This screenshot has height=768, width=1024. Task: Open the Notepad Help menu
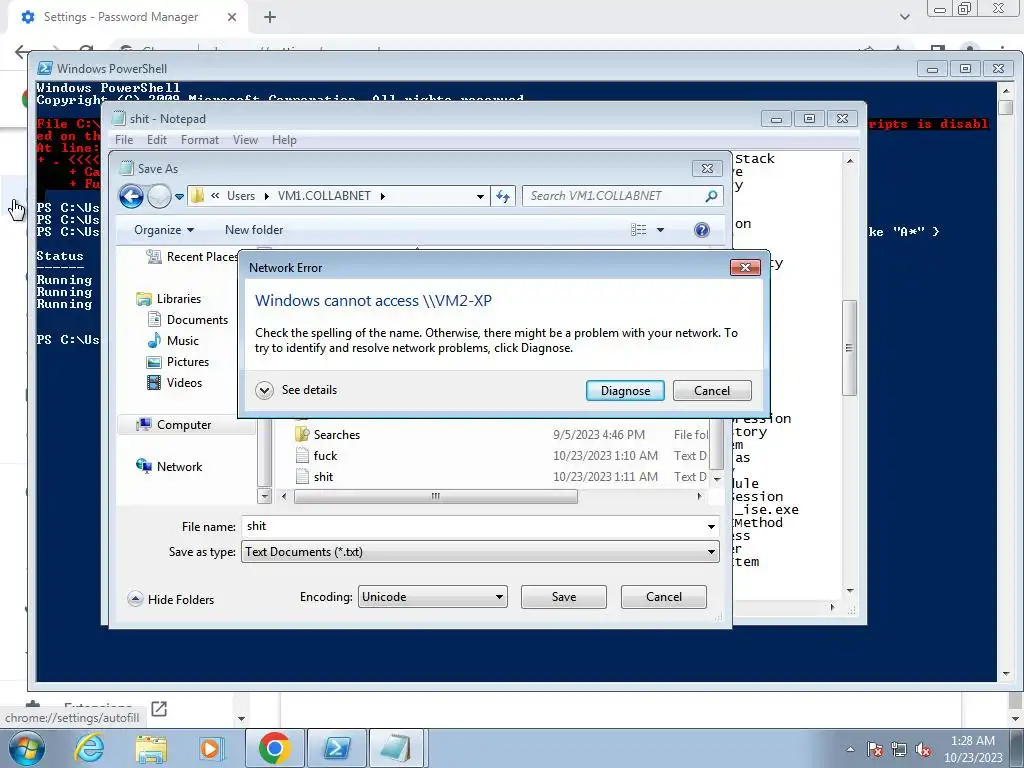284,140
